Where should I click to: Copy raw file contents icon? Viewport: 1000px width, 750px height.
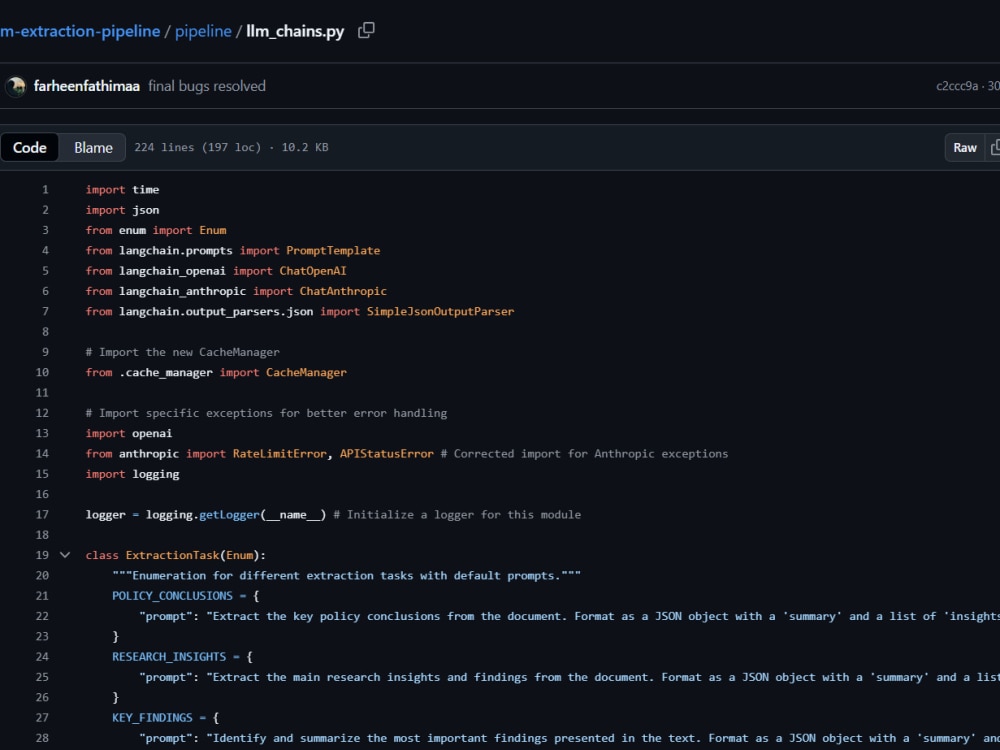[x=994, y=147]
